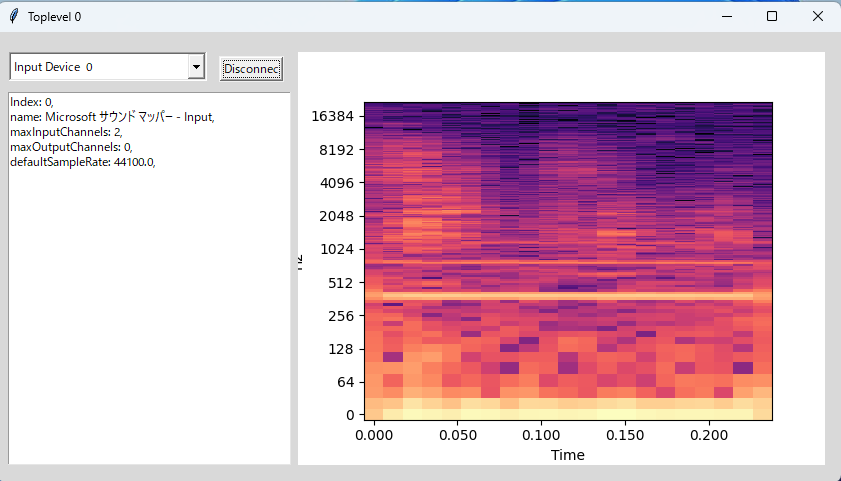Image resolution: width=841 pixels, height=481 pixels.
Task: Click the 16384 frequency axis label
Action: click(x=333, y=116)
